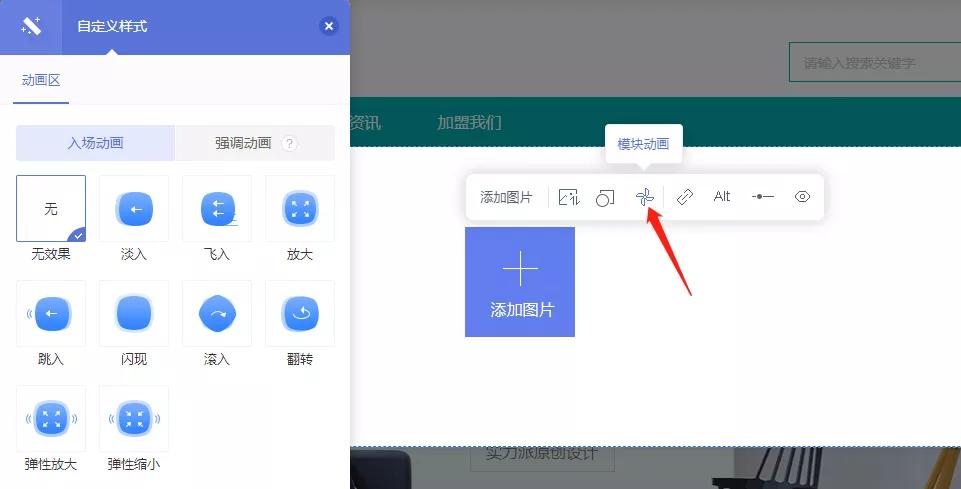Choose the 无效果 animation option
The width and height of the screenshot is (961, 489).
tap(51, 208)
